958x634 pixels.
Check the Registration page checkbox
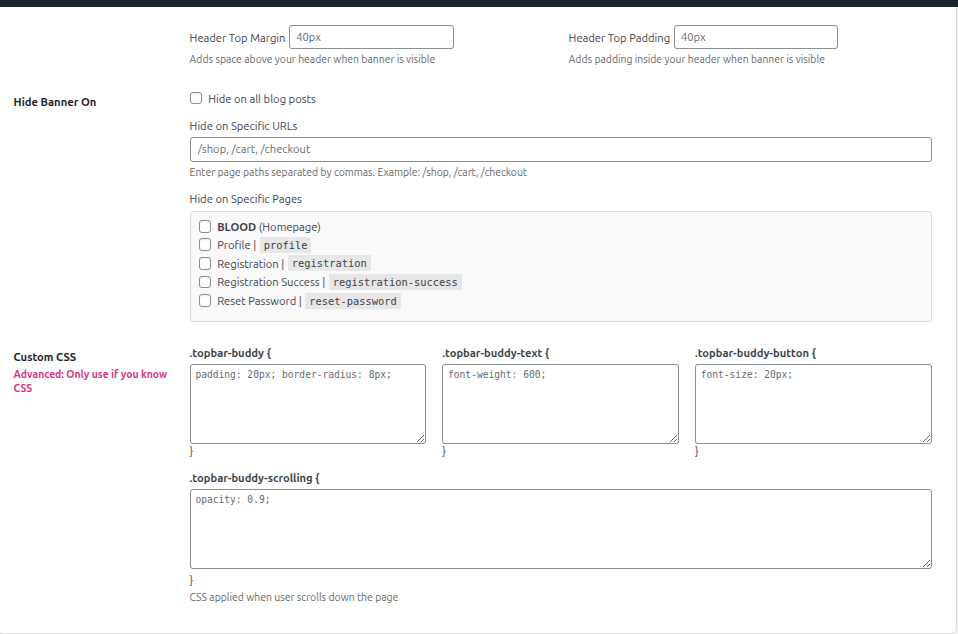point(205,263)
